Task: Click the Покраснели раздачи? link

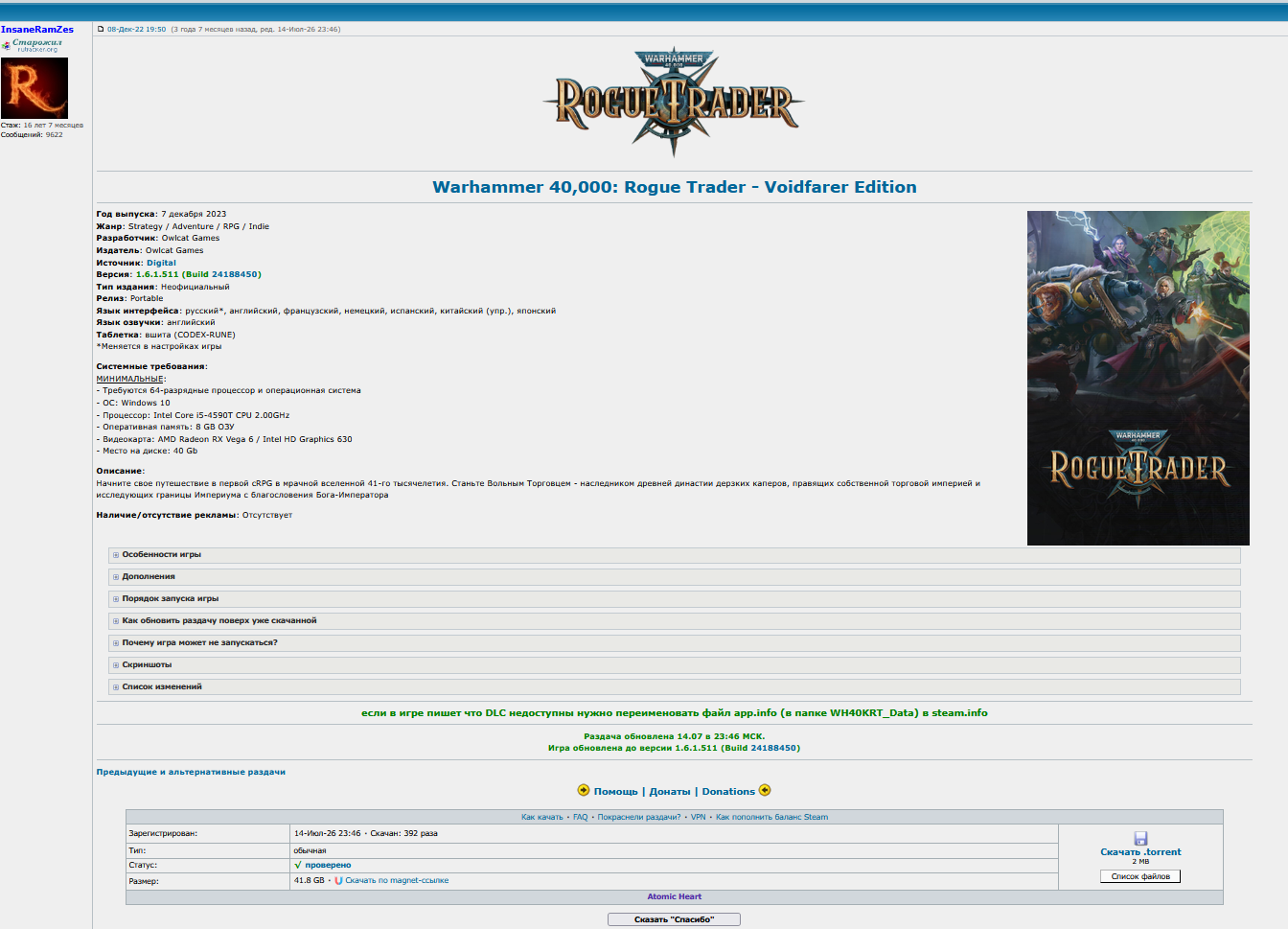Action: (x=639, y=817)
